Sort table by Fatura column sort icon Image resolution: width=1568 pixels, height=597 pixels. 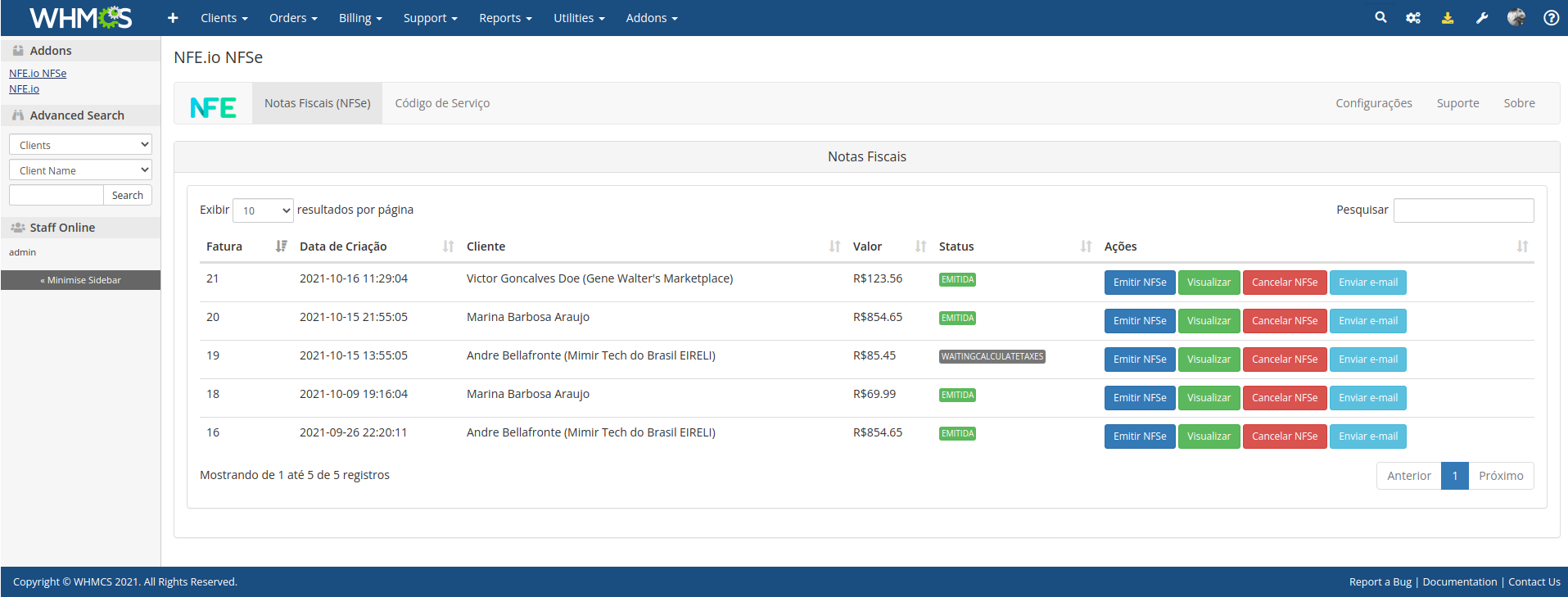(281, 246)
